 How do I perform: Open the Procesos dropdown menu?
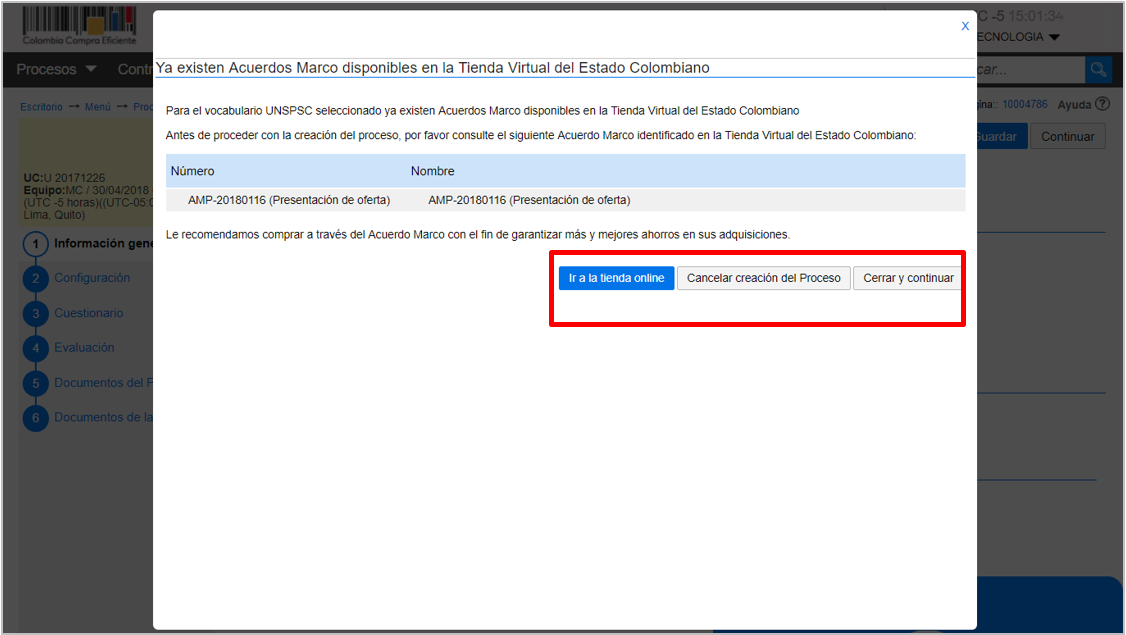point(56,69)
